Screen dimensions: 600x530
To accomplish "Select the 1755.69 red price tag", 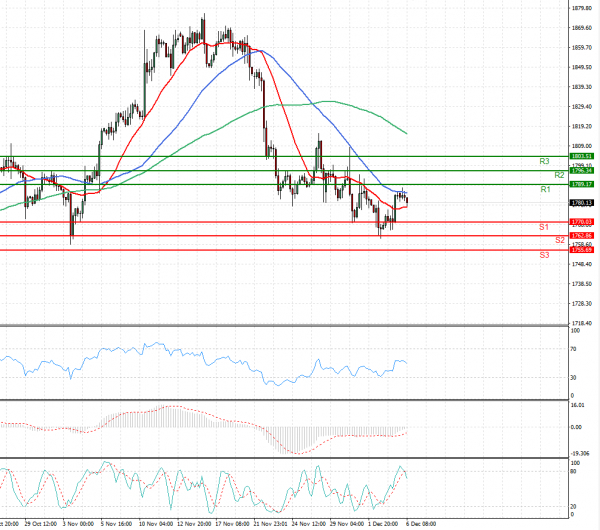I will click(582, 249).
